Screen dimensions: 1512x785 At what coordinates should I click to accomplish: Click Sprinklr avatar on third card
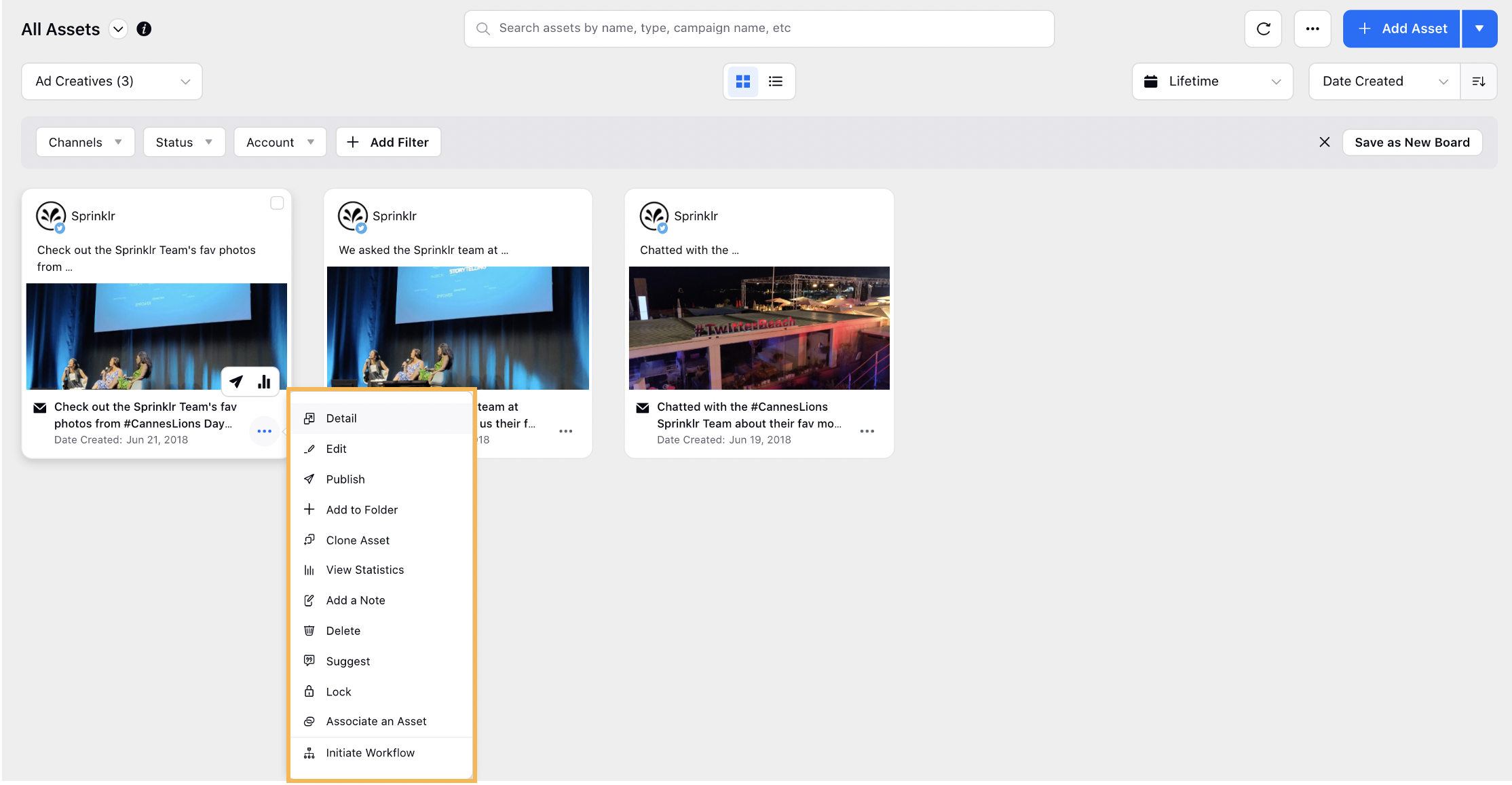coord(654,217)
